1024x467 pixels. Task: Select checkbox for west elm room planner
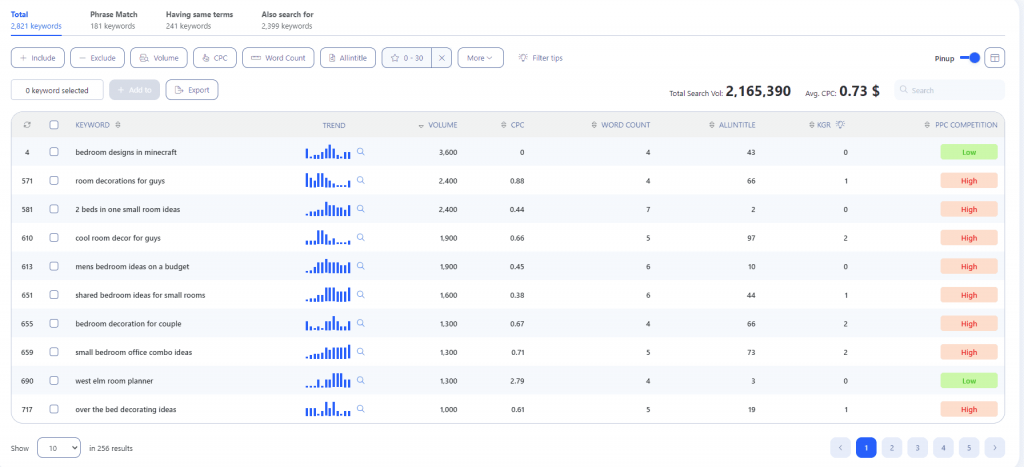[x=54, y=380]
